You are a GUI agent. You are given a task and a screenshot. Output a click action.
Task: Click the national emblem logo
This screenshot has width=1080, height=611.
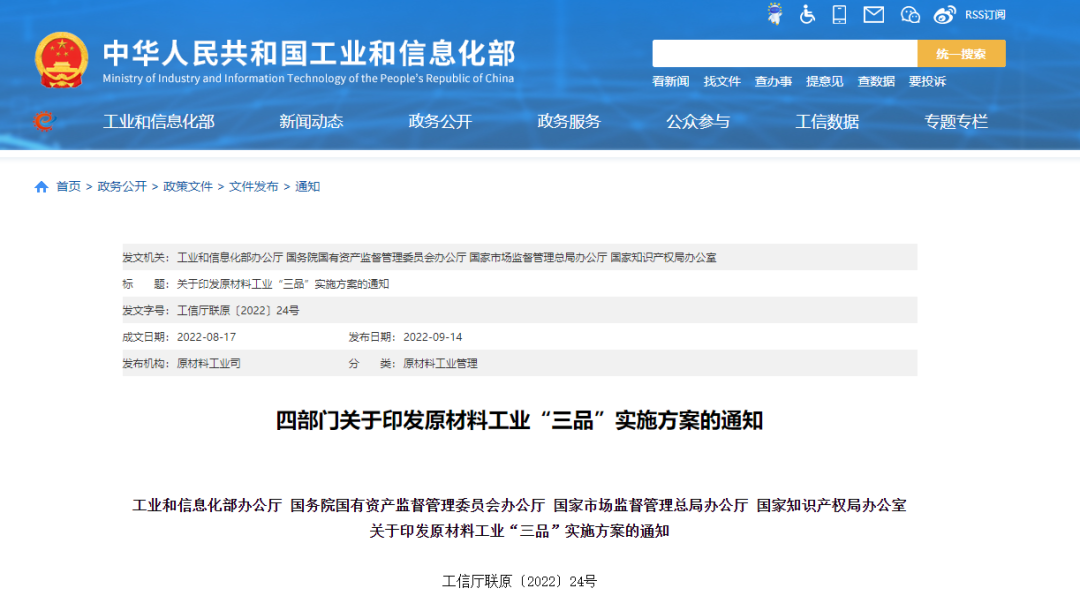click(63, 56)
